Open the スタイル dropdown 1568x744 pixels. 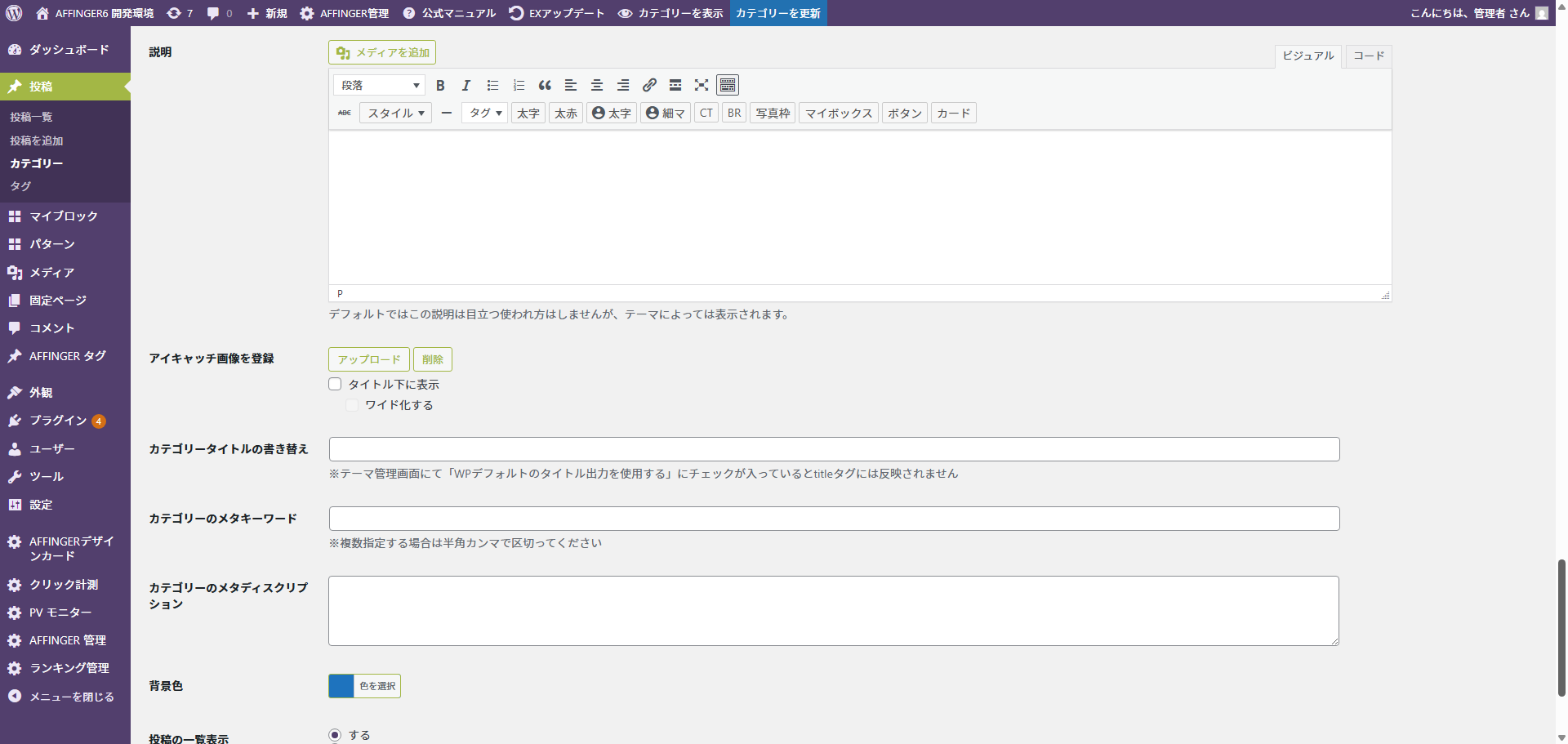tap(395, 113)
